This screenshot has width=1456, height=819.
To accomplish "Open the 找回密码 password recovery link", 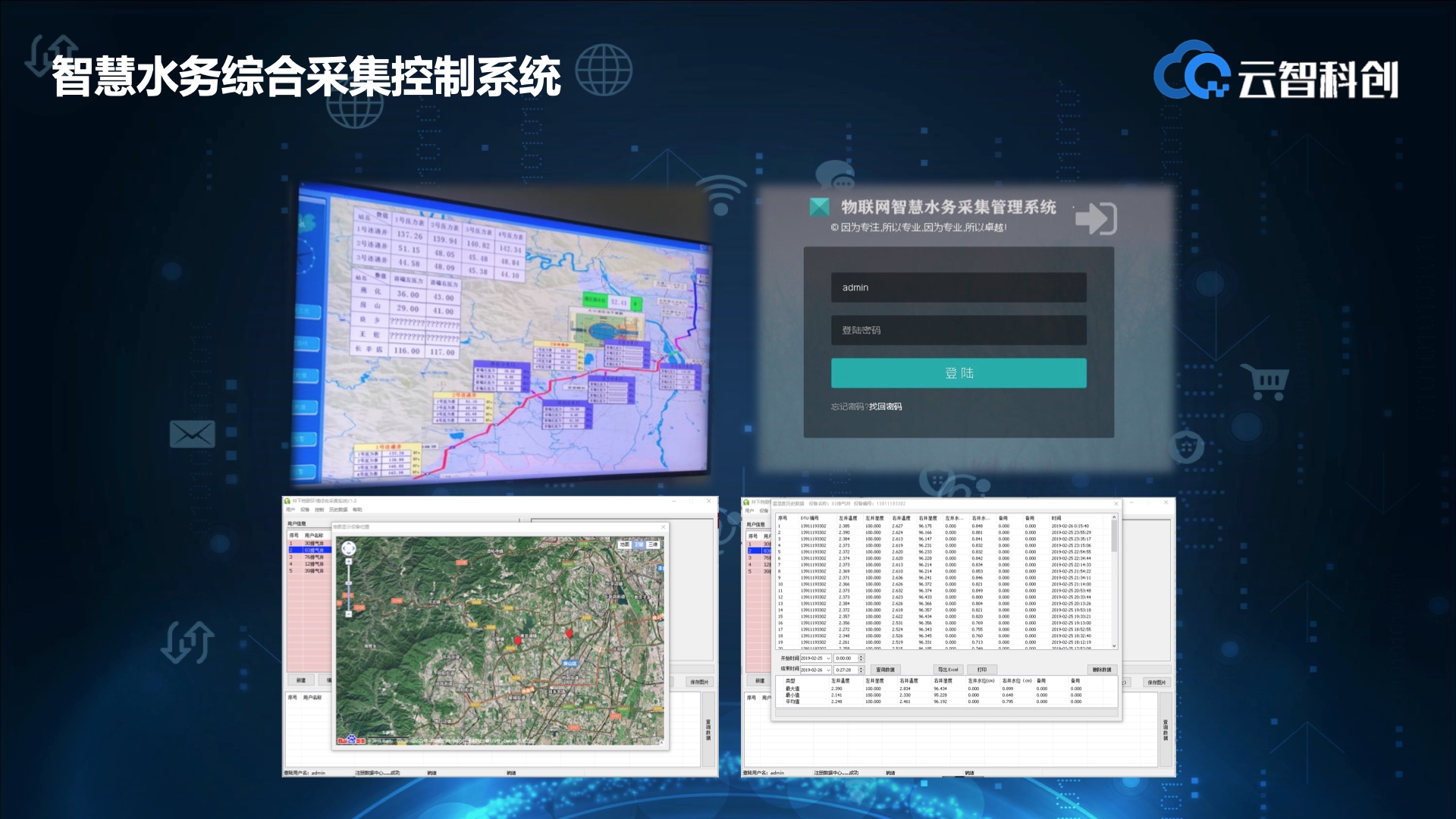I will pyautogui.click(x=885, y=406).
